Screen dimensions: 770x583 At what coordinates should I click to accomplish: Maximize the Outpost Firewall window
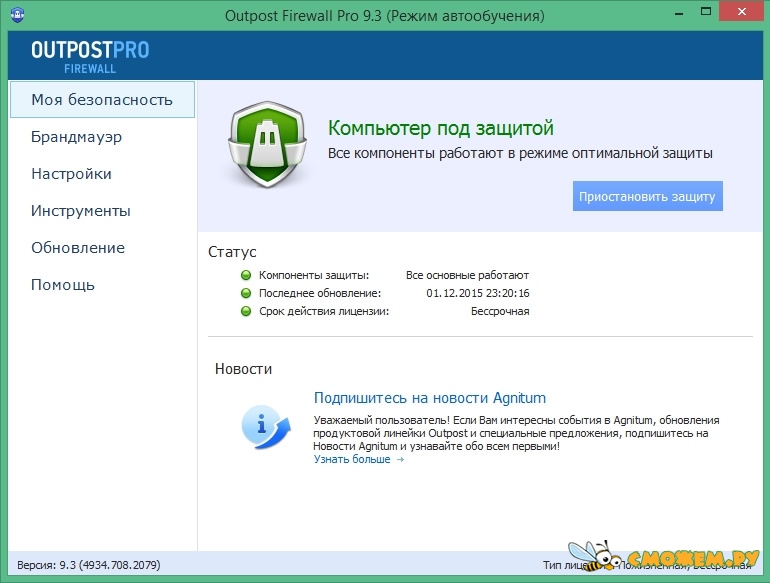tap(706, 12)
